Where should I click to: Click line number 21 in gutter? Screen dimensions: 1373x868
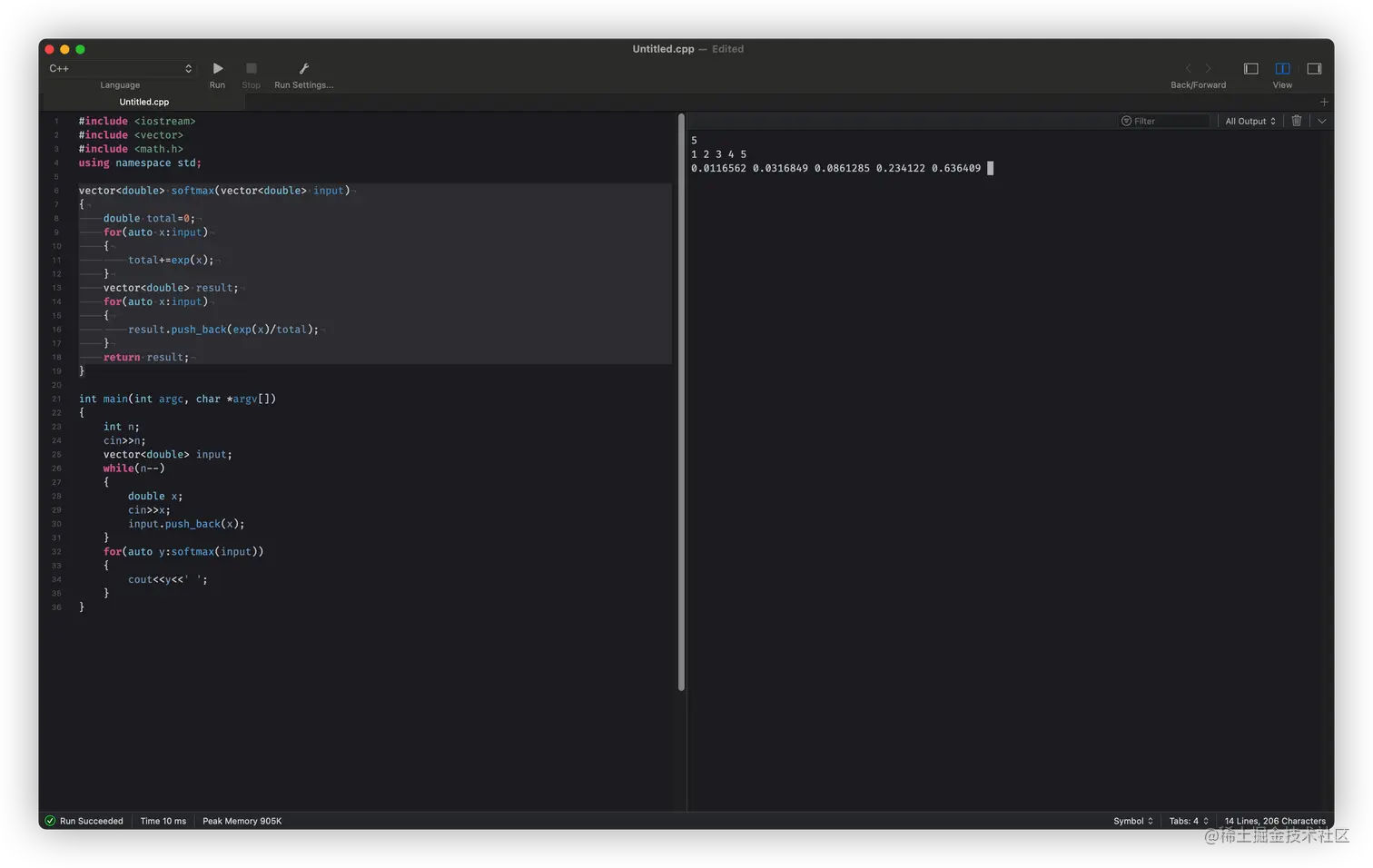56,399
